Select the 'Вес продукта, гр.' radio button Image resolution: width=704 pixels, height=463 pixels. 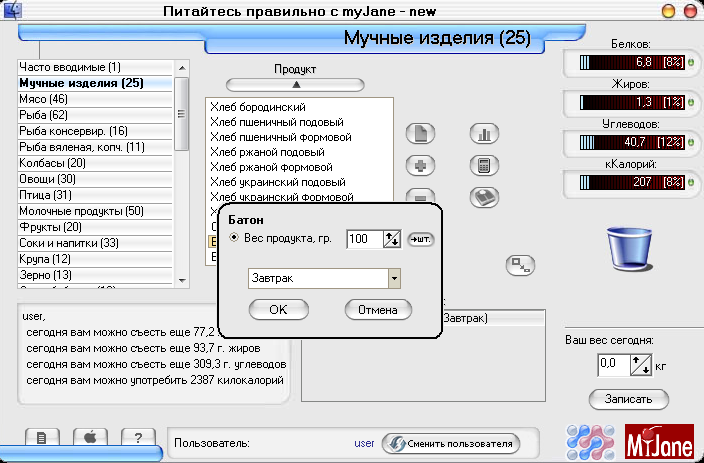pyautogui.click(x=234, y=238)
